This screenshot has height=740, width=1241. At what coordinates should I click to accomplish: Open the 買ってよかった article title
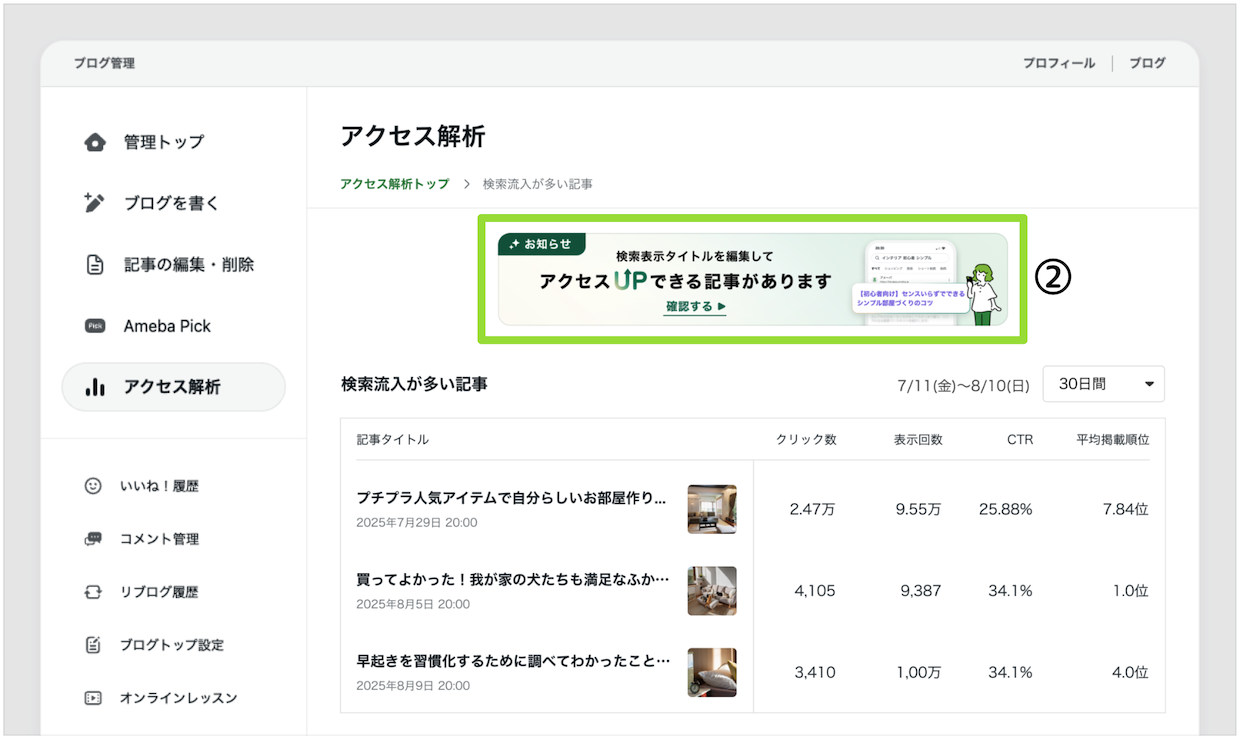pos(511,580)
